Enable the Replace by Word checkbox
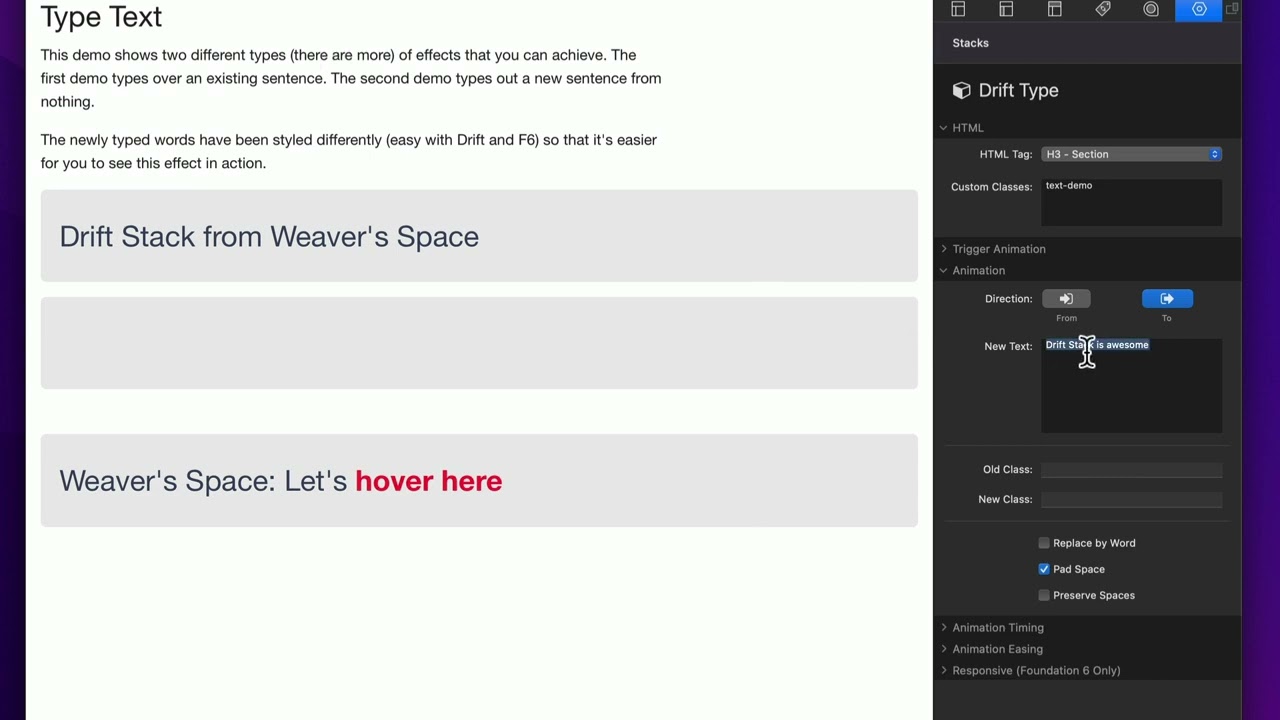The width and height of the screenshot is (1280, 720). click(1044, 543)
